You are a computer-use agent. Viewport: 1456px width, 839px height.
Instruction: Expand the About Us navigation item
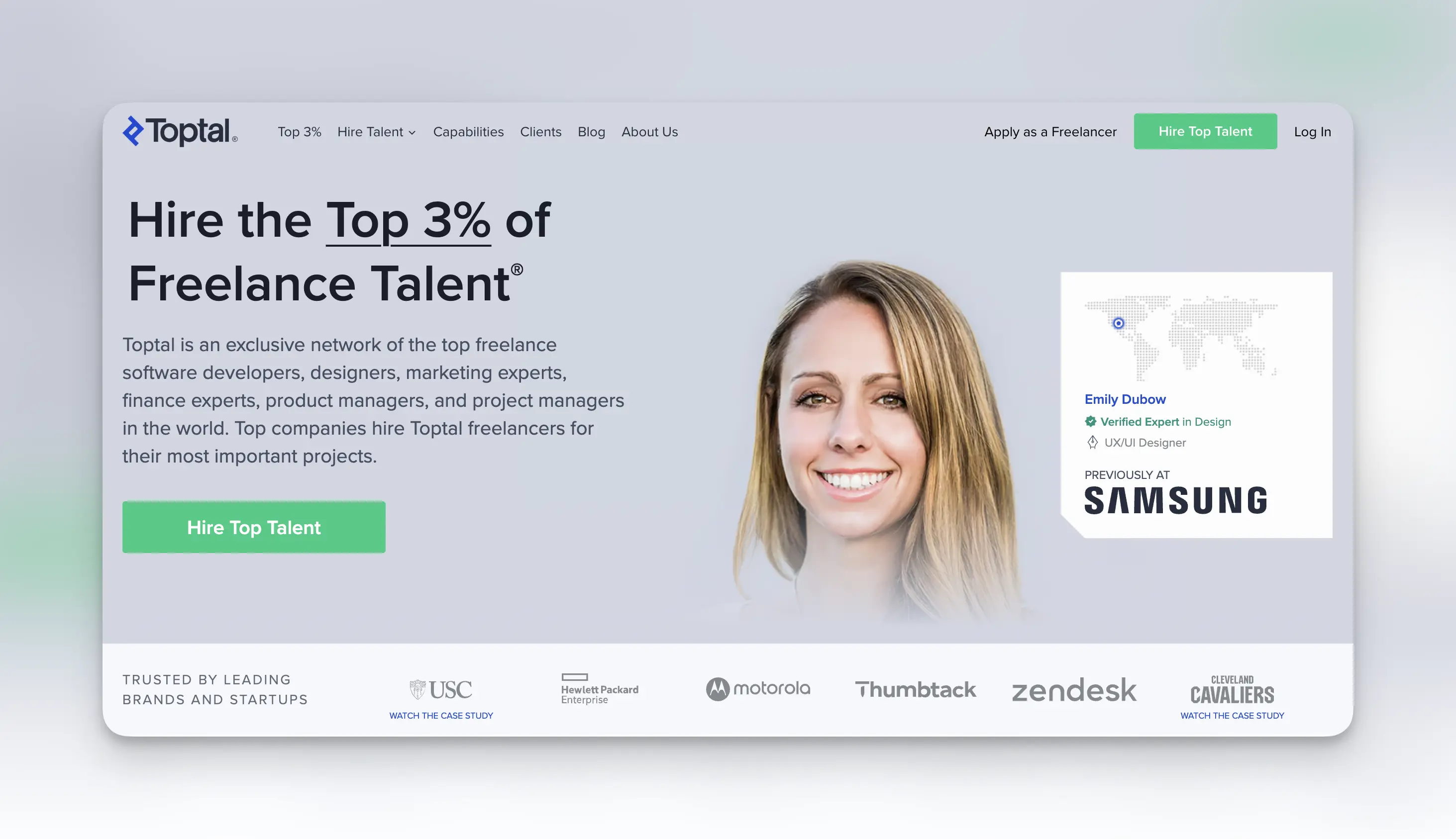(x=650, y=131)
